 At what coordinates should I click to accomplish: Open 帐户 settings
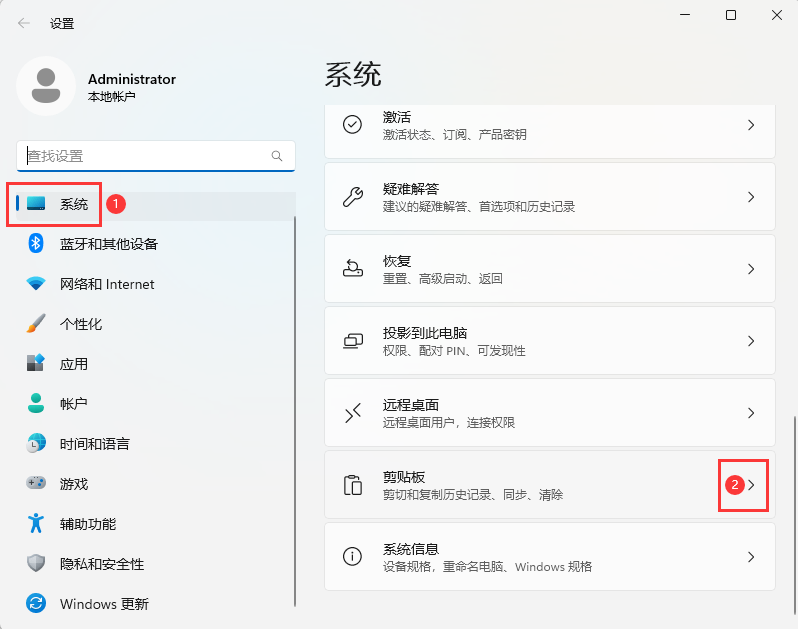pyautogui.click(x=155, y=404)
